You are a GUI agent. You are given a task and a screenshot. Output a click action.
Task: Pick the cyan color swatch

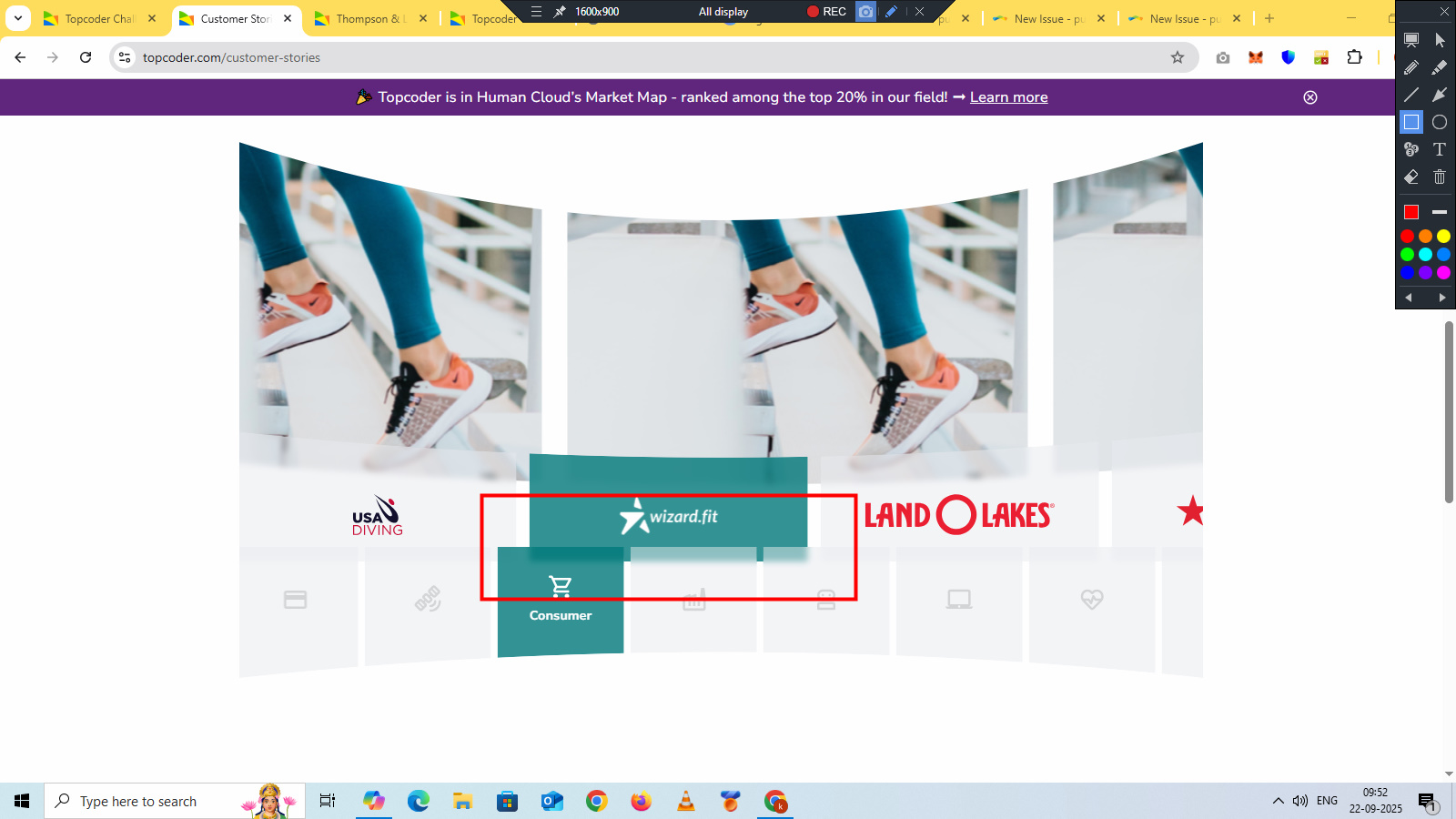click(1425, 254)
